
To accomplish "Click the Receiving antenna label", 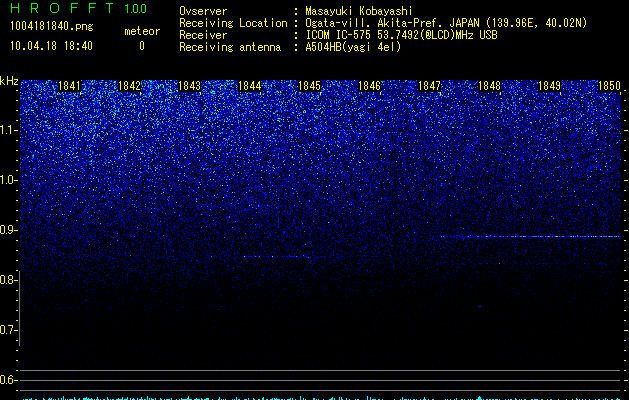I will coord(230,47).
